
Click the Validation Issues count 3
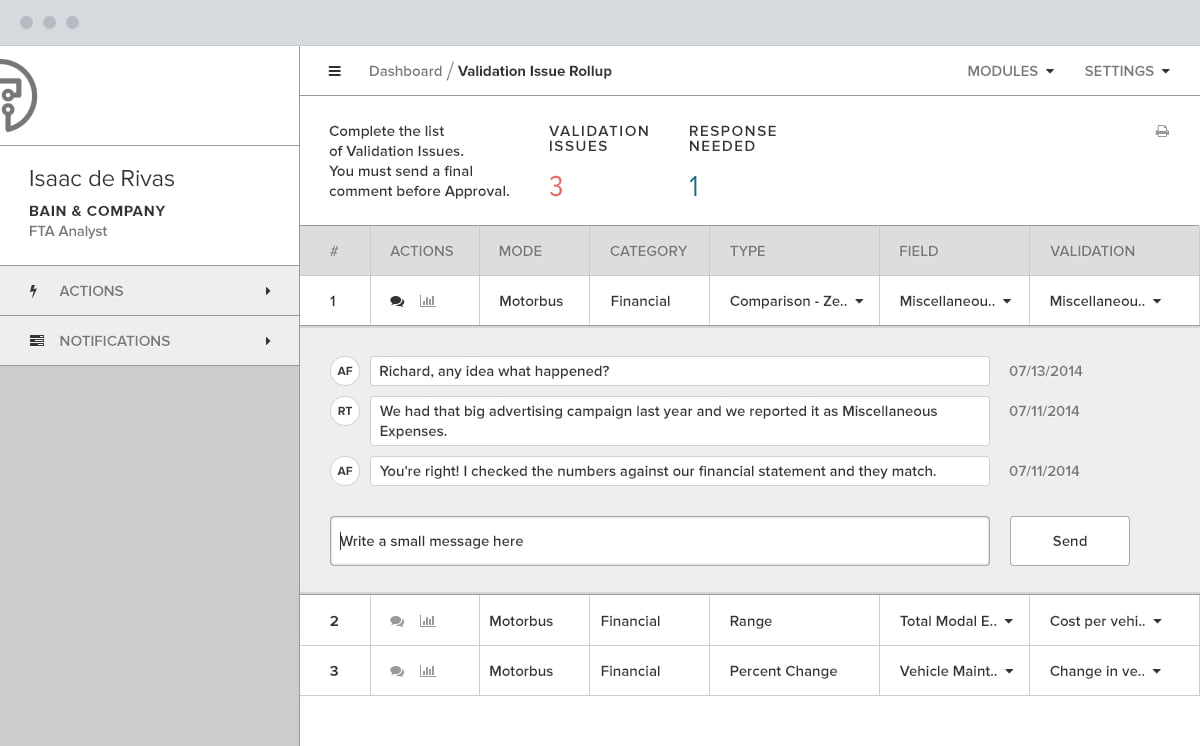556,186
